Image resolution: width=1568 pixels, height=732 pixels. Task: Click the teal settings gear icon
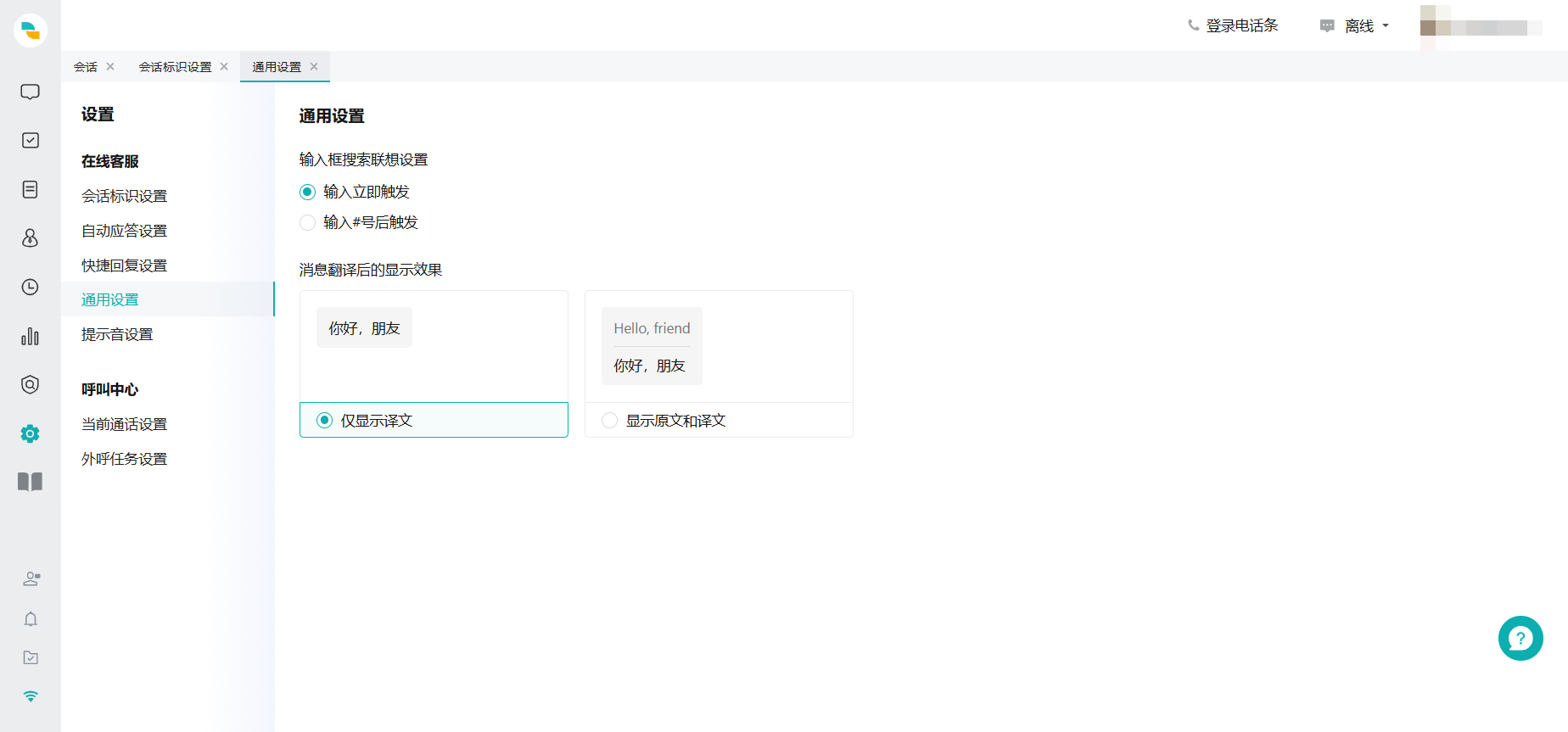tap(30, 433)
